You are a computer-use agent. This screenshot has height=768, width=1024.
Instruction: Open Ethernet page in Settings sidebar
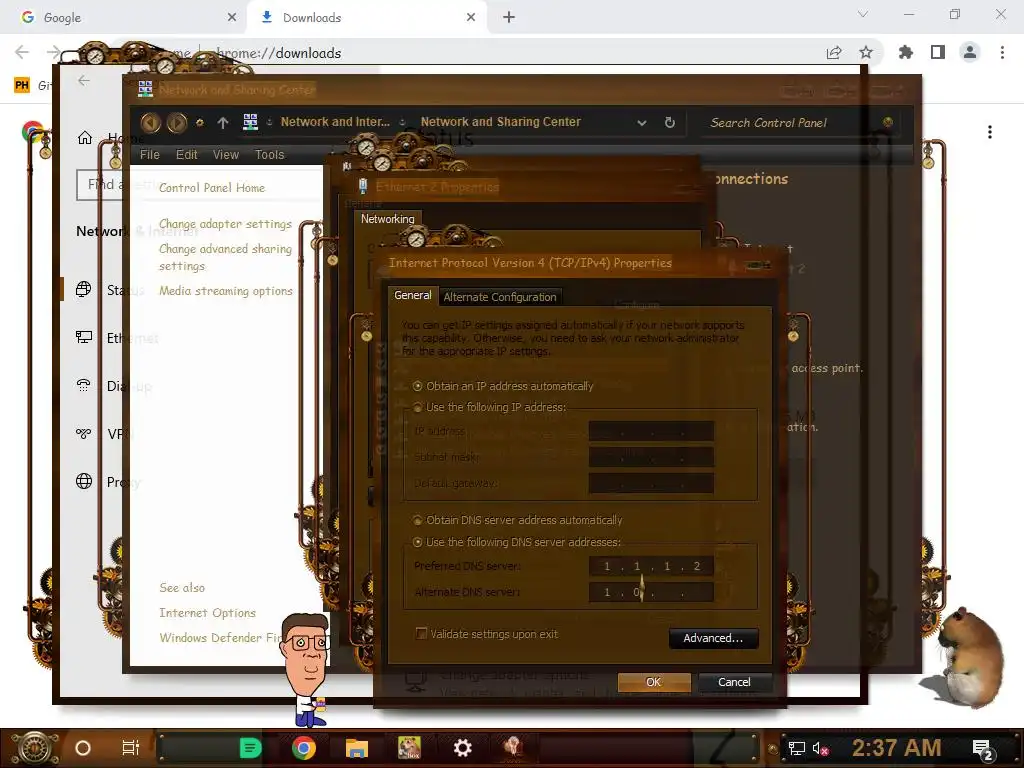pyautogui.click(x=118, y=338)
